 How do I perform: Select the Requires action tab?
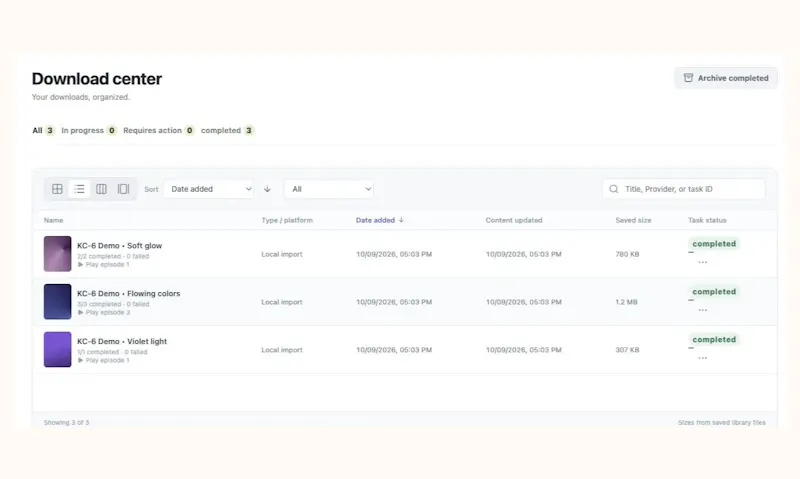[159, 131]
